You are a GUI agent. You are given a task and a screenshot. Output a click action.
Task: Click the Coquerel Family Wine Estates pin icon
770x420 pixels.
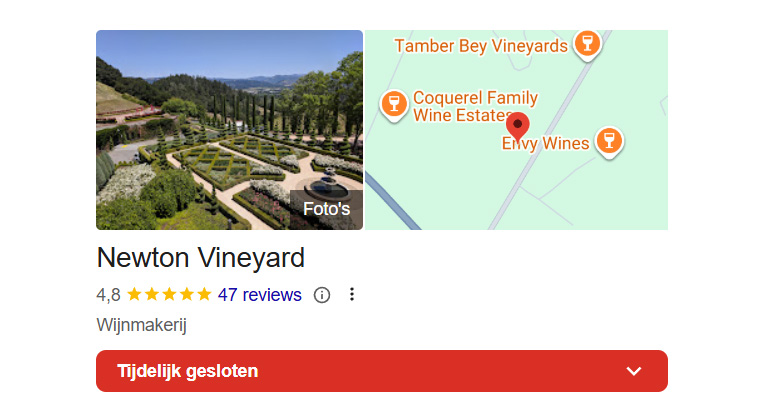(394, 105)
